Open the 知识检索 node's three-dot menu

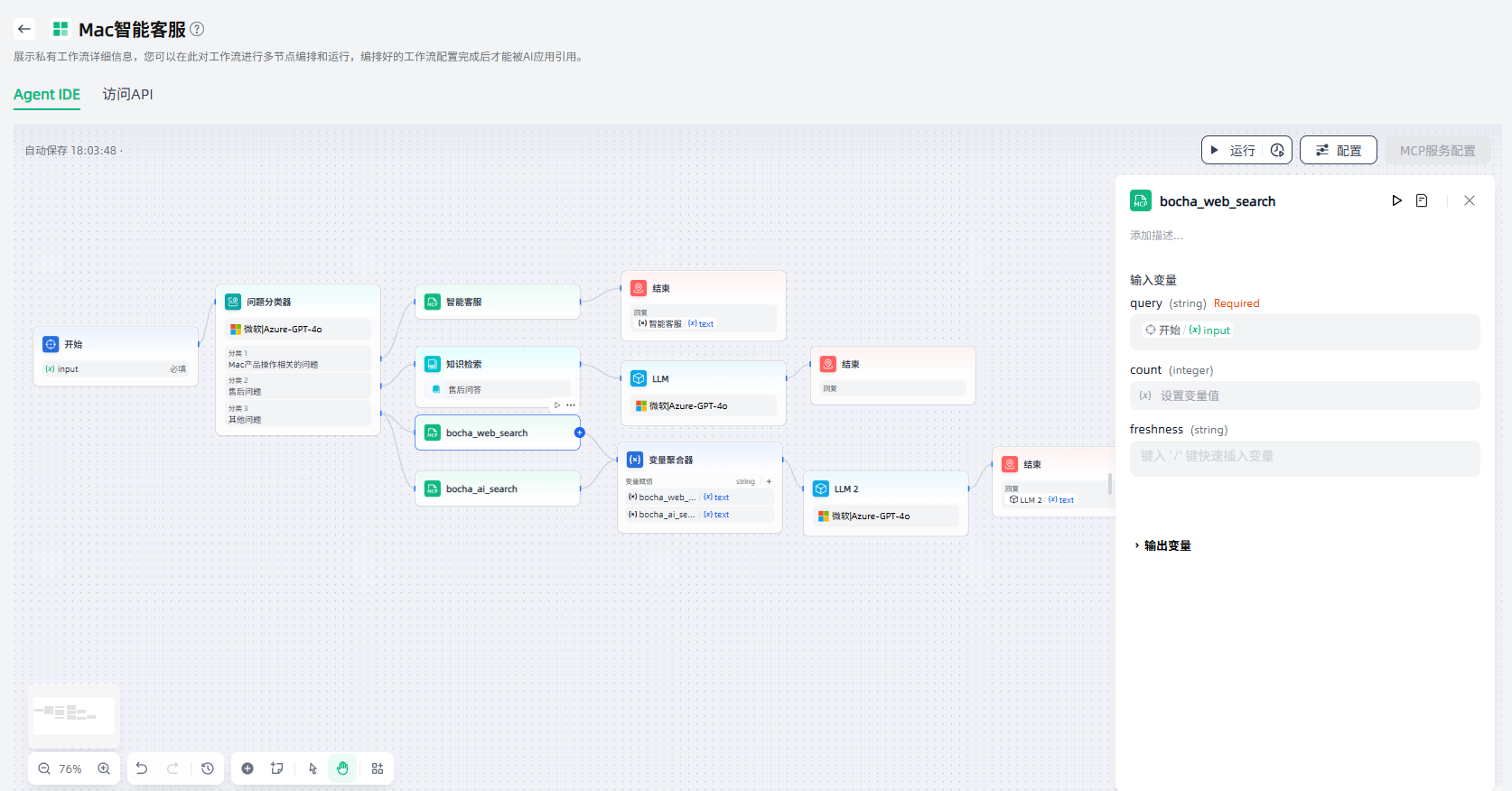click(571, 405)
